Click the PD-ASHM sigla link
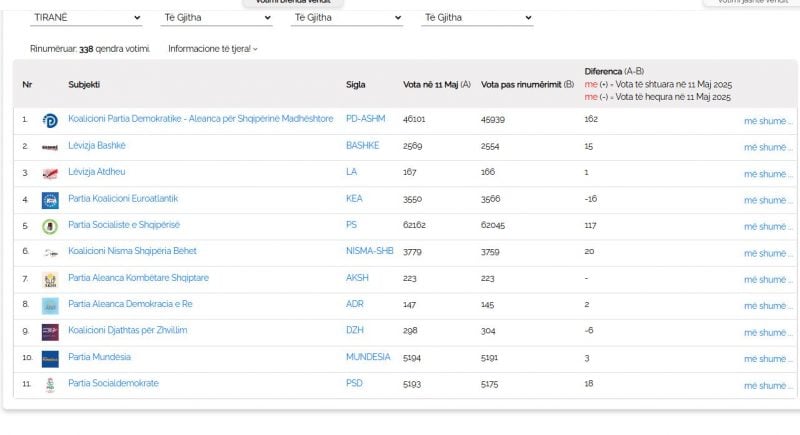The height and width of the screenshot is (435, 800). [365, 119]
